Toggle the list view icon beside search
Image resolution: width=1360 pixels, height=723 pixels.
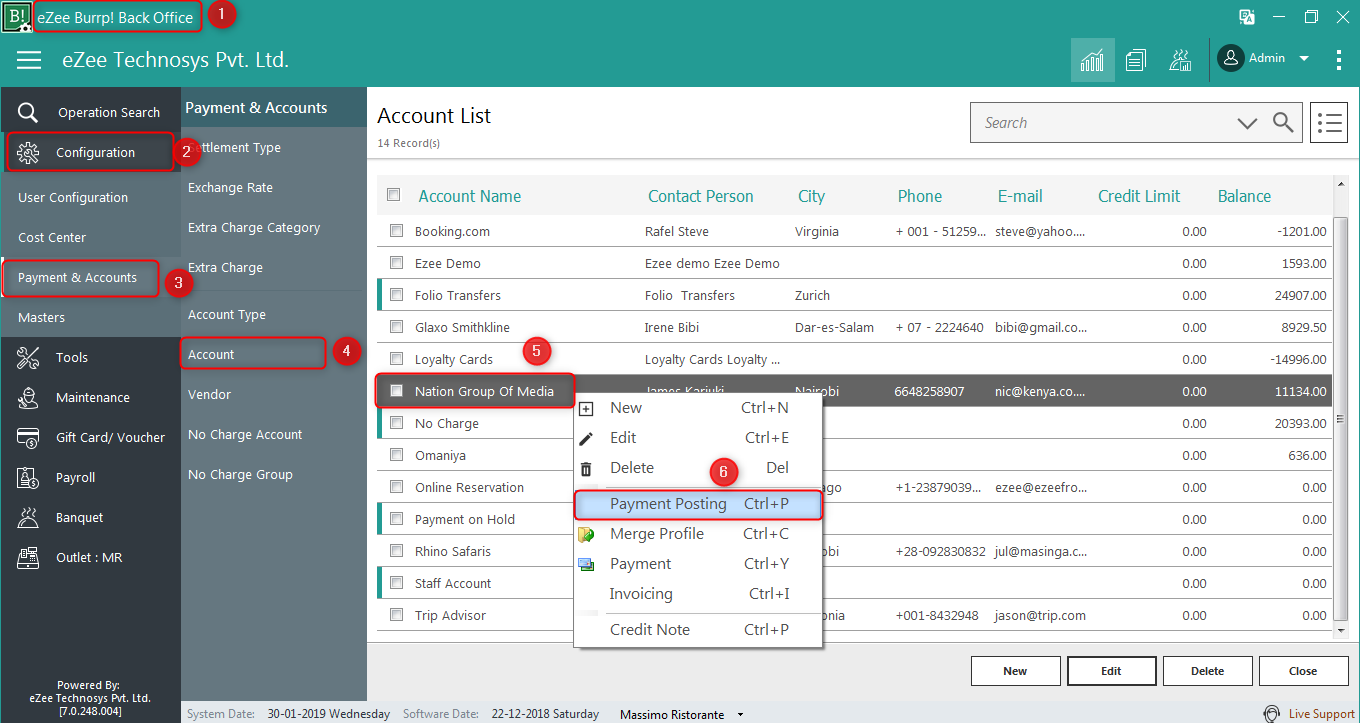click(1329, 122)
